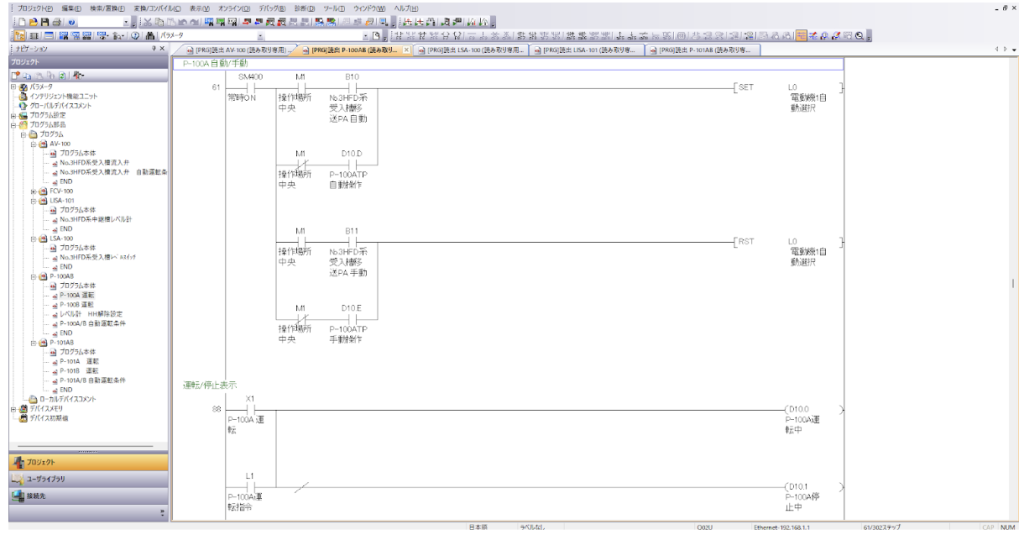Collapse the P-100AB tree node
Image resolution: width=1024 pixels, height=535 pixels.
[33, 277]
